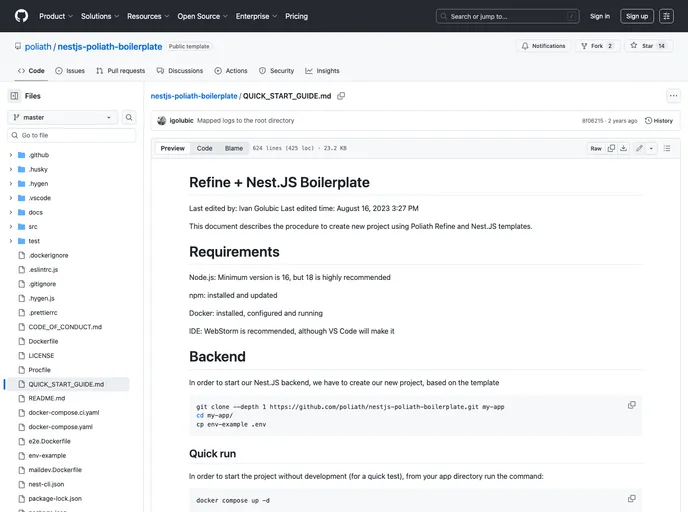Open the header menu icon beside Sign up

pyautogui.click(x=666, y=16)
